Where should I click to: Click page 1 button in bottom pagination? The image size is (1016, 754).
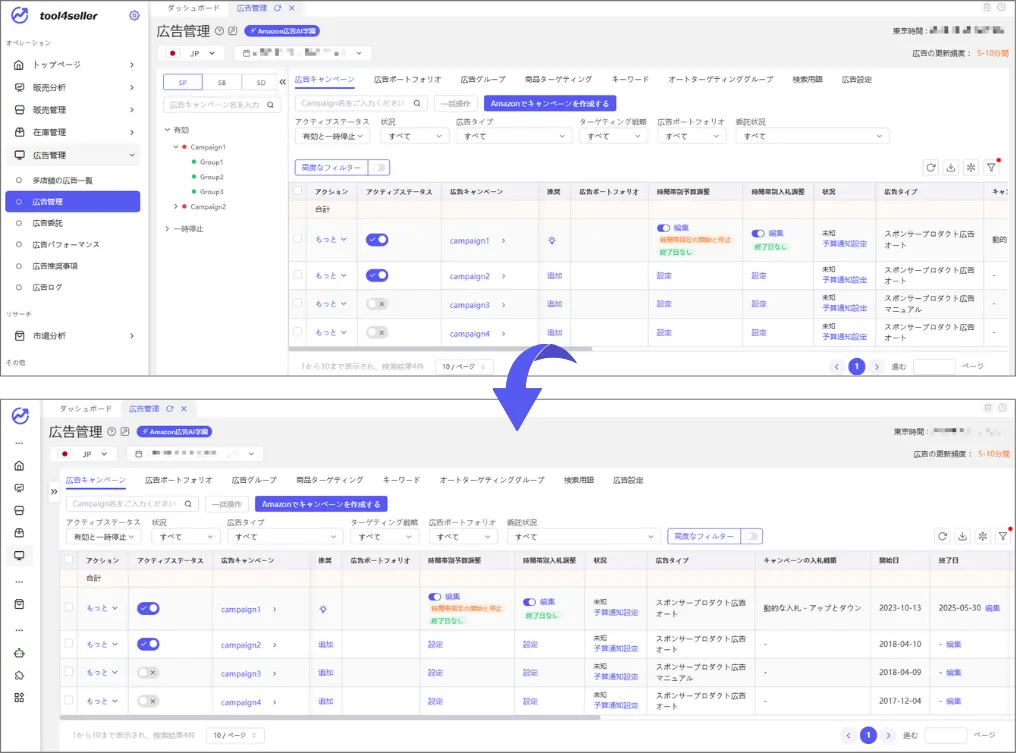coord(868,735)
